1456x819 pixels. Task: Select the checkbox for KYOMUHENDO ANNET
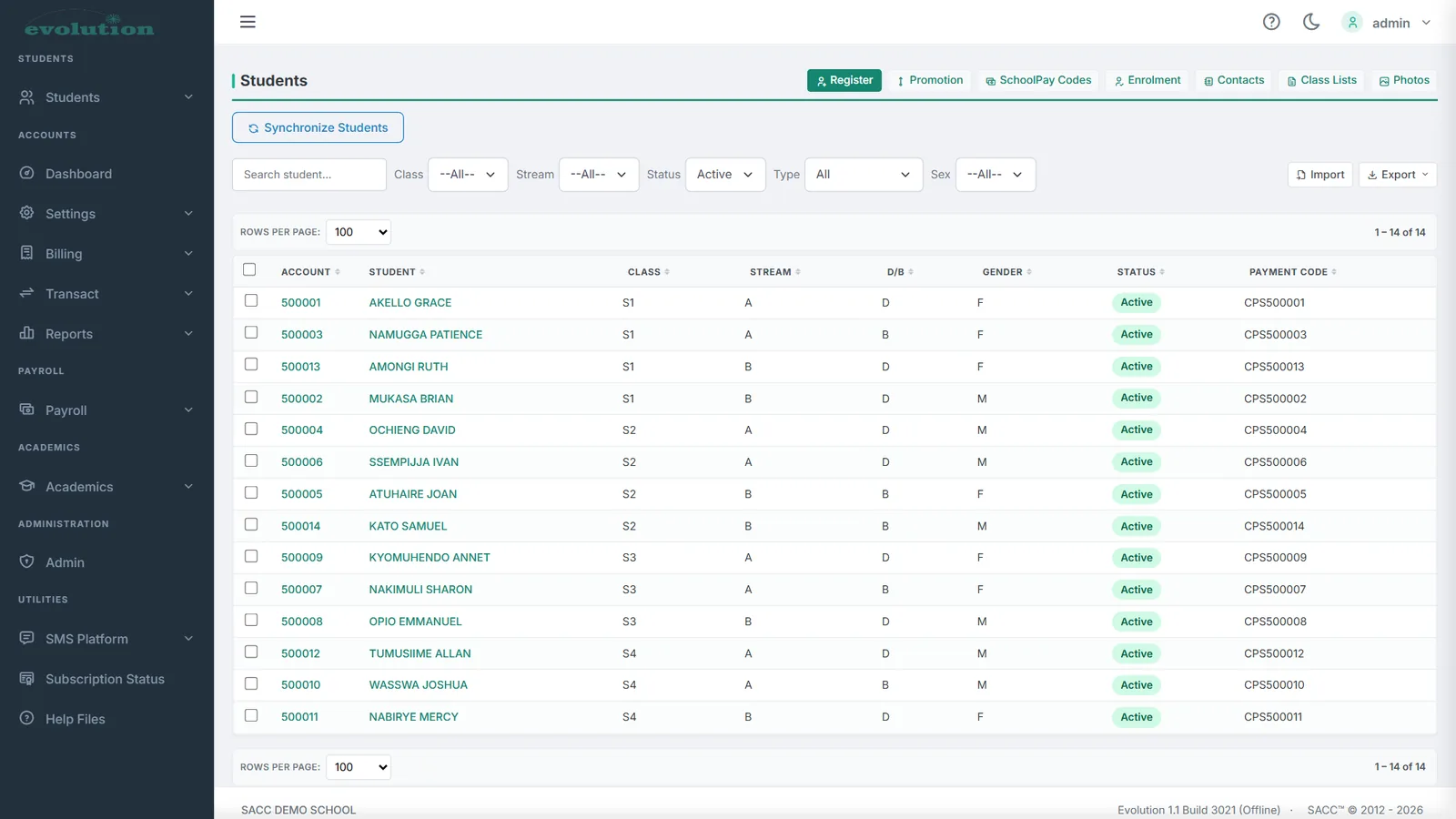(x=251, y=556)
